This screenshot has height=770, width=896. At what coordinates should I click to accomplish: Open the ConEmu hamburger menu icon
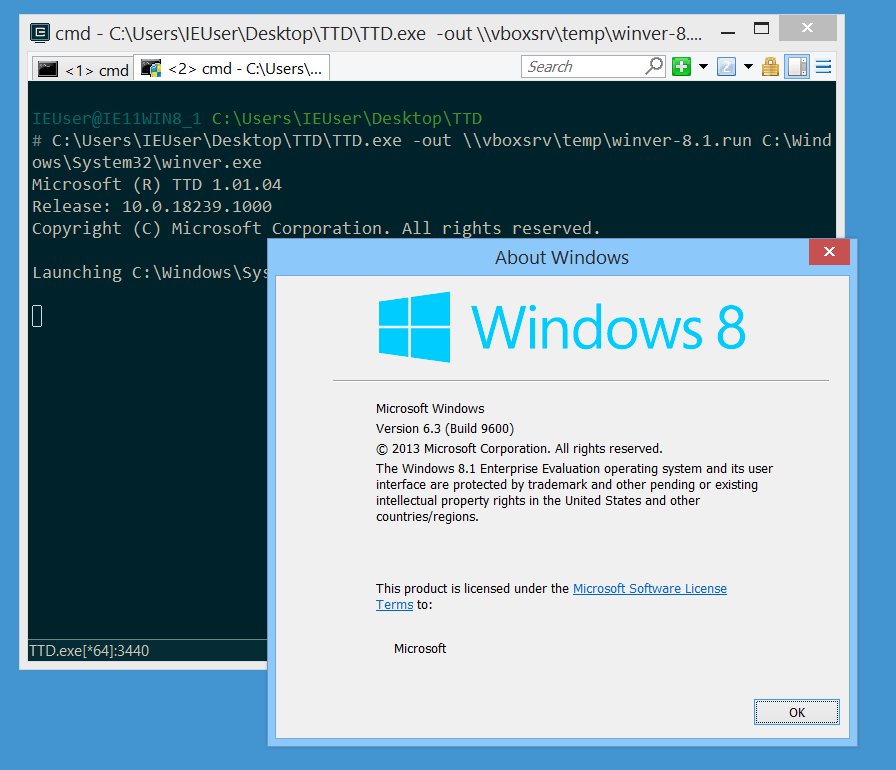click(823, 67)
